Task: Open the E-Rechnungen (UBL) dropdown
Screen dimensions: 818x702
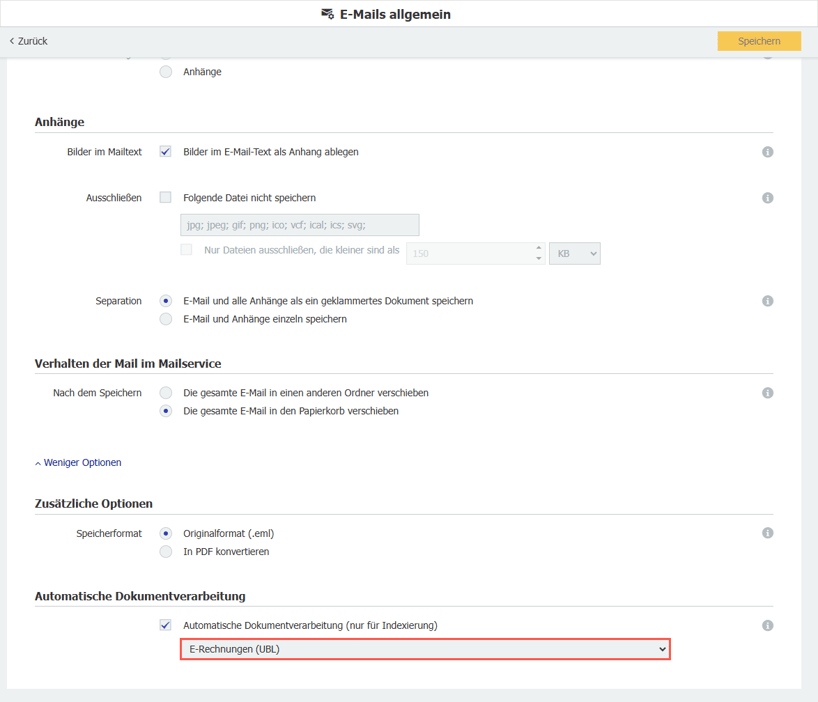Action: [425, 650]
